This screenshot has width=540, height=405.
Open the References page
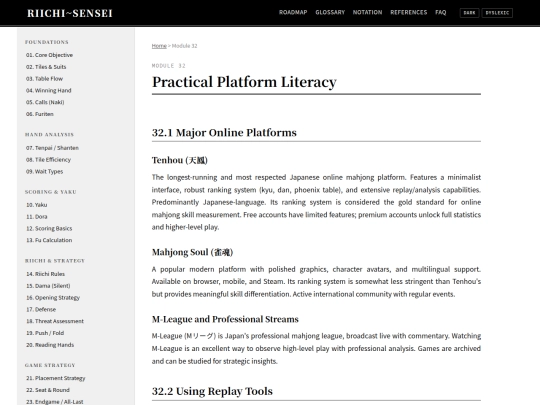(408, 12)
